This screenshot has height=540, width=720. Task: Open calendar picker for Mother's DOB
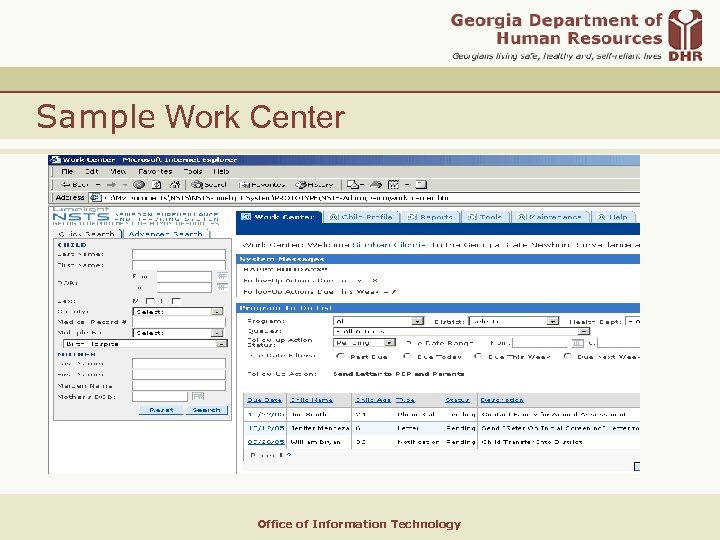tap(198, 396)
